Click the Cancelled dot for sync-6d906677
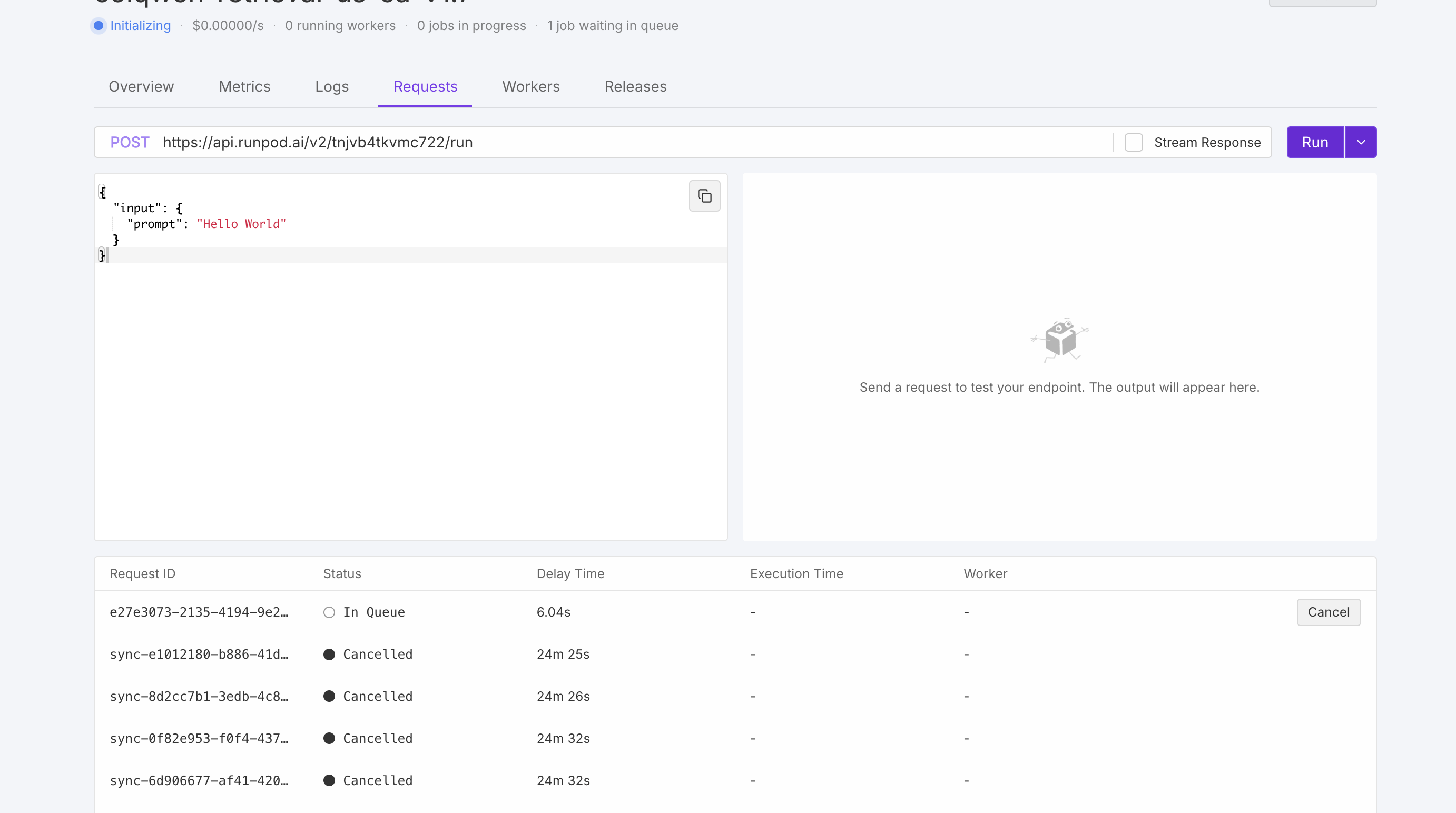This screenshot has width=1456, height=813. [x=329, y=780]
